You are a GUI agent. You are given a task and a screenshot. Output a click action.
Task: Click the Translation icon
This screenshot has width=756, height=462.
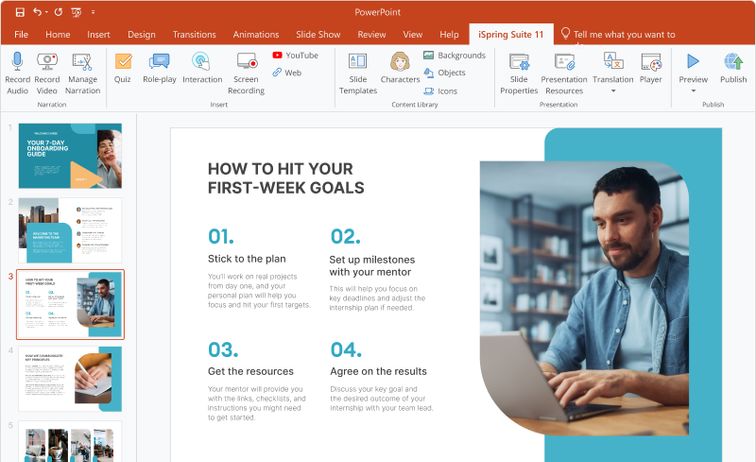point(613,61)
